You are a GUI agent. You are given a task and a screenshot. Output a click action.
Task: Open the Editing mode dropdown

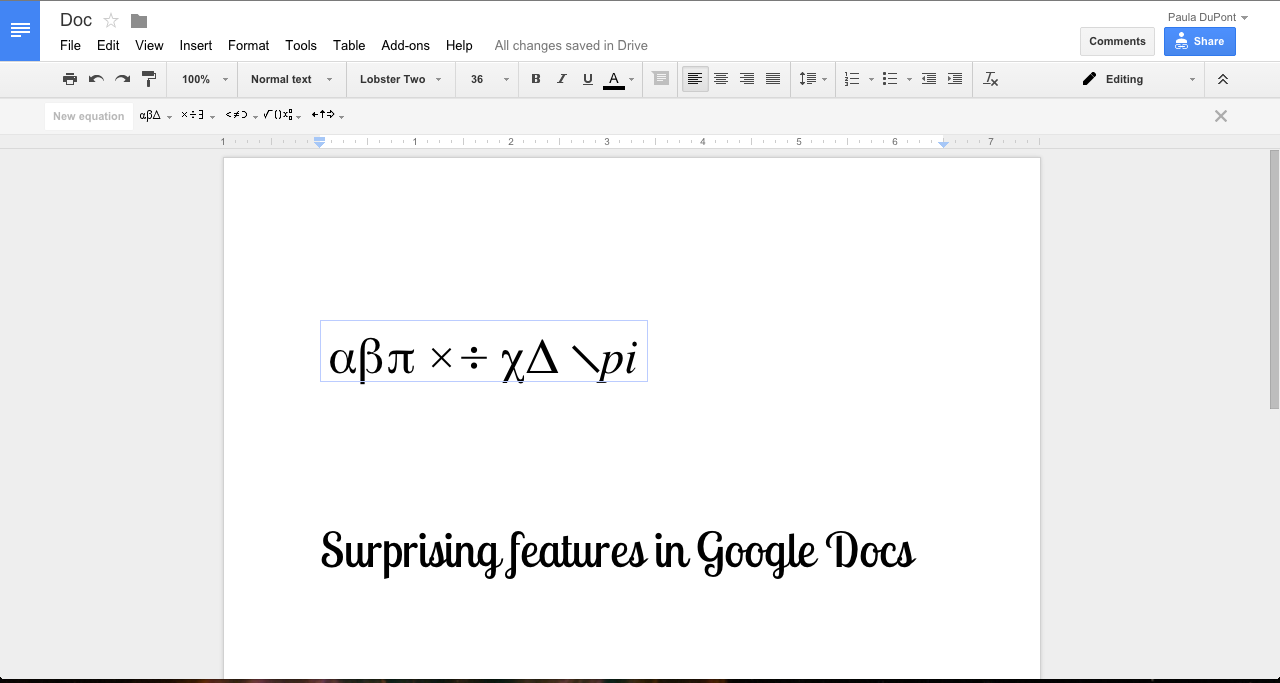point(1138,79)
